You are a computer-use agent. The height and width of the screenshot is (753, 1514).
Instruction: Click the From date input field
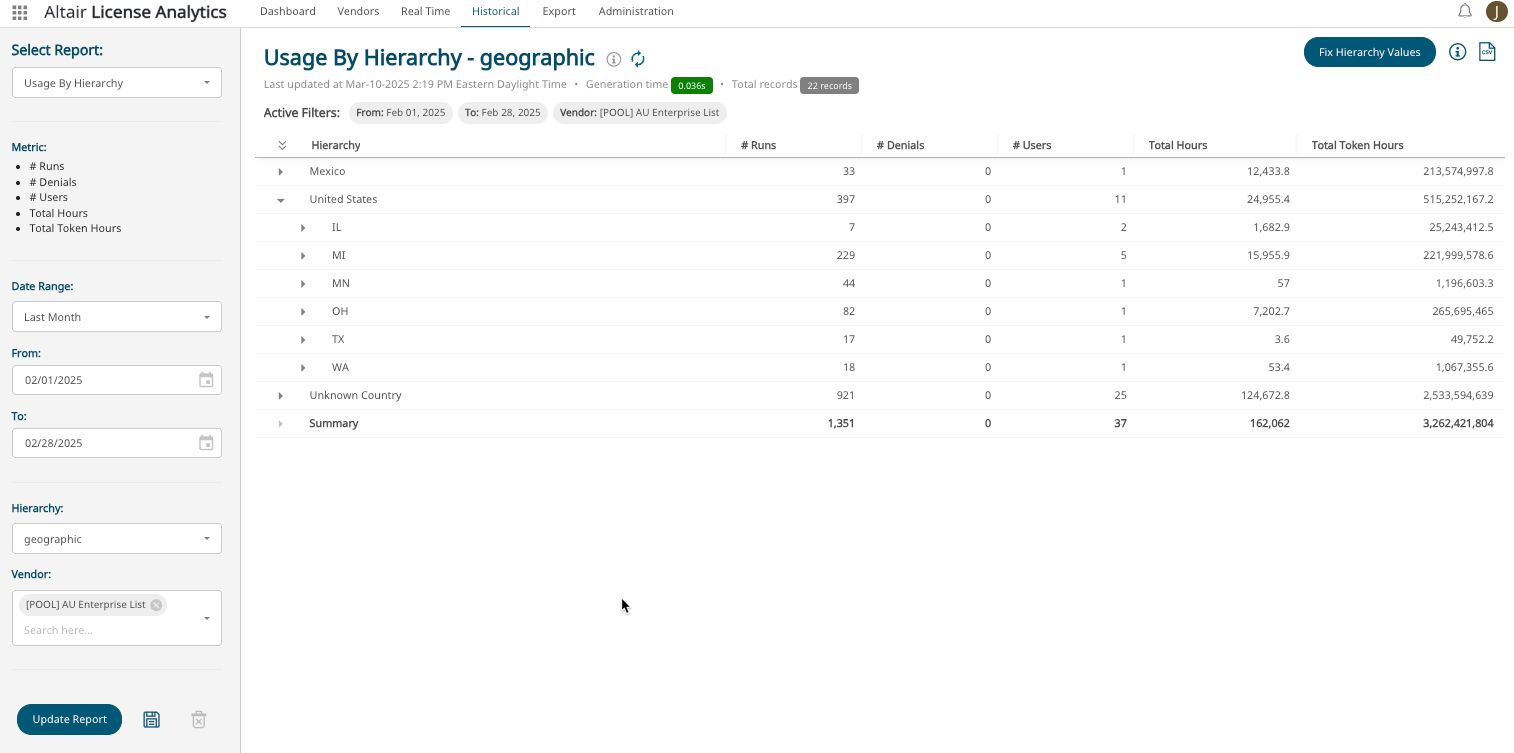pyautogui.click(x=117, y=380)
